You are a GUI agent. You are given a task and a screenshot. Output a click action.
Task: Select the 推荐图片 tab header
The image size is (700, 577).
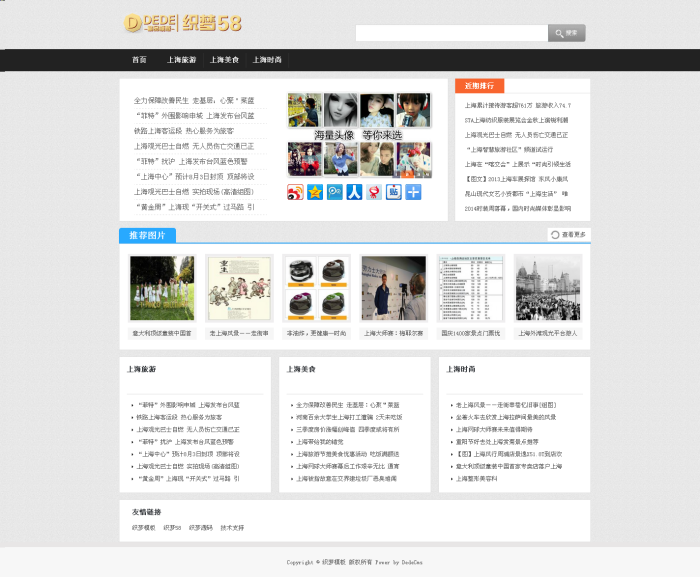148,235
